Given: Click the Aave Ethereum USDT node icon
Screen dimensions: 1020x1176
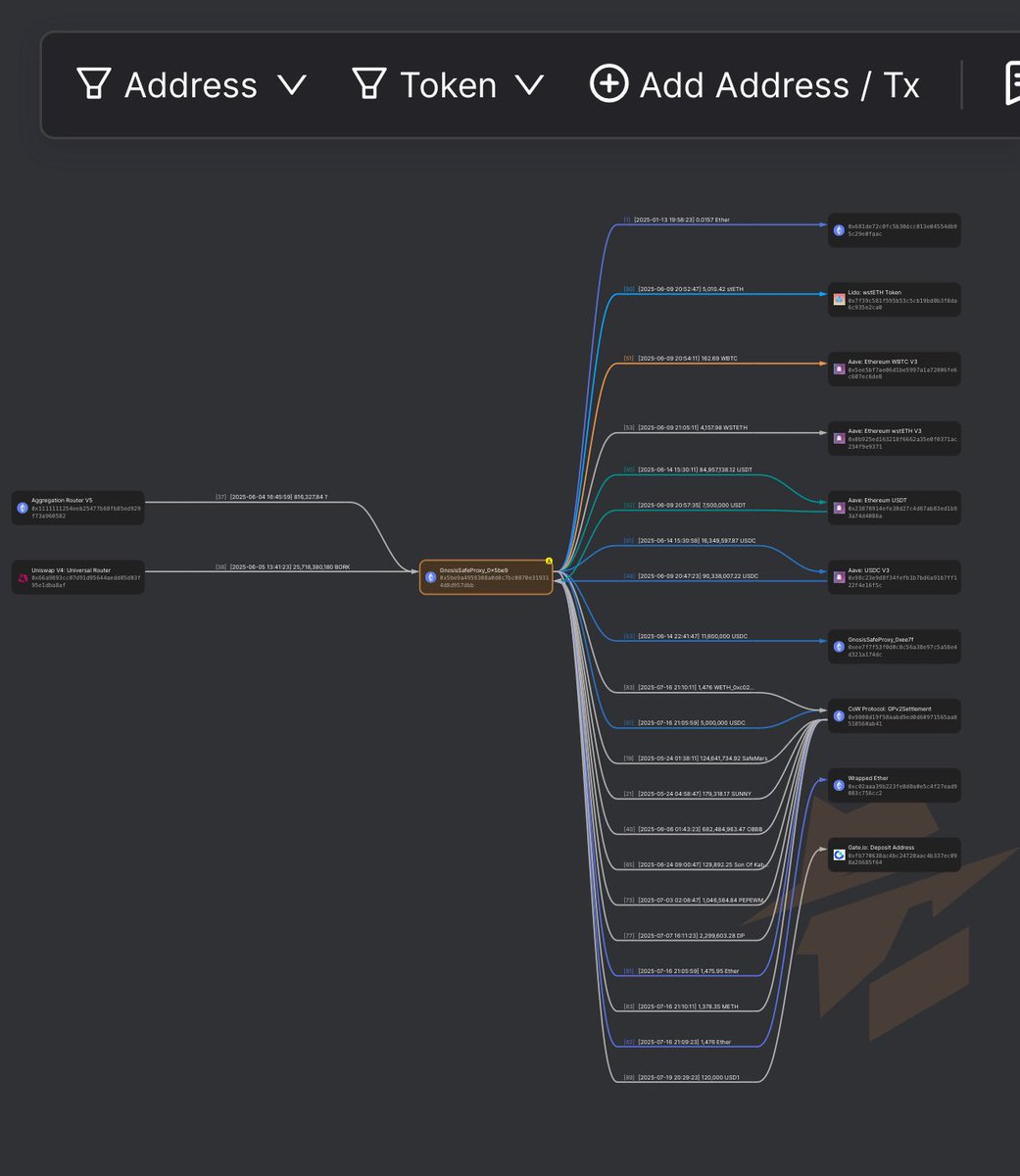Looking at the screenshot, I should pos(839,508).
